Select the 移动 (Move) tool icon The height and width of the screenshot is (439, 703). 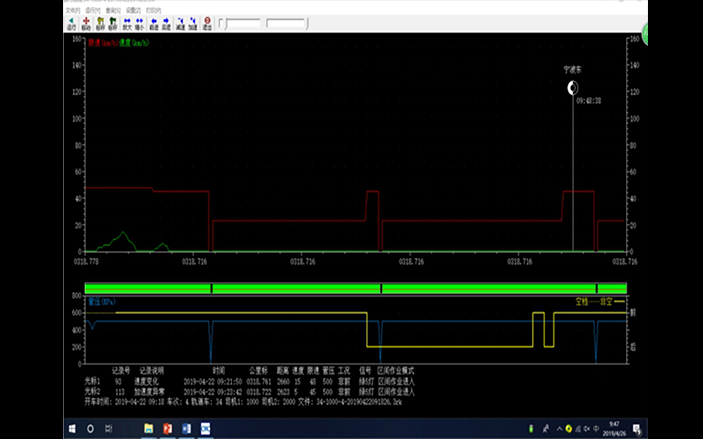click(x=86, y=23)
